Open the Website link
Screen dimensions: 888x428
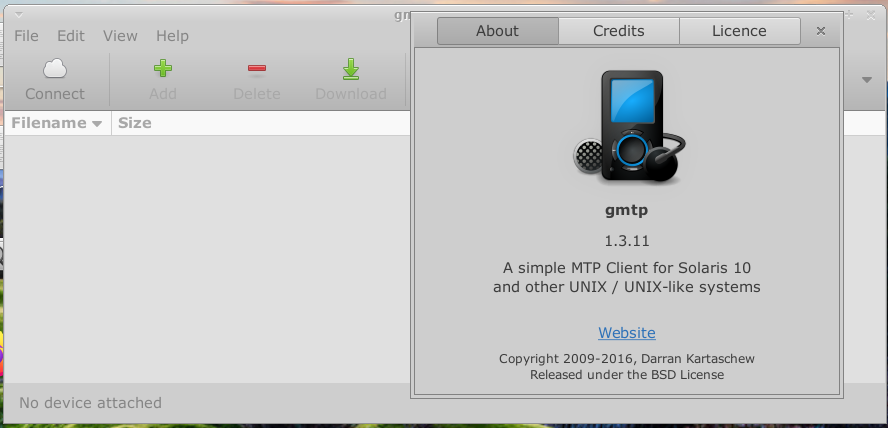(x=627, y=332)
